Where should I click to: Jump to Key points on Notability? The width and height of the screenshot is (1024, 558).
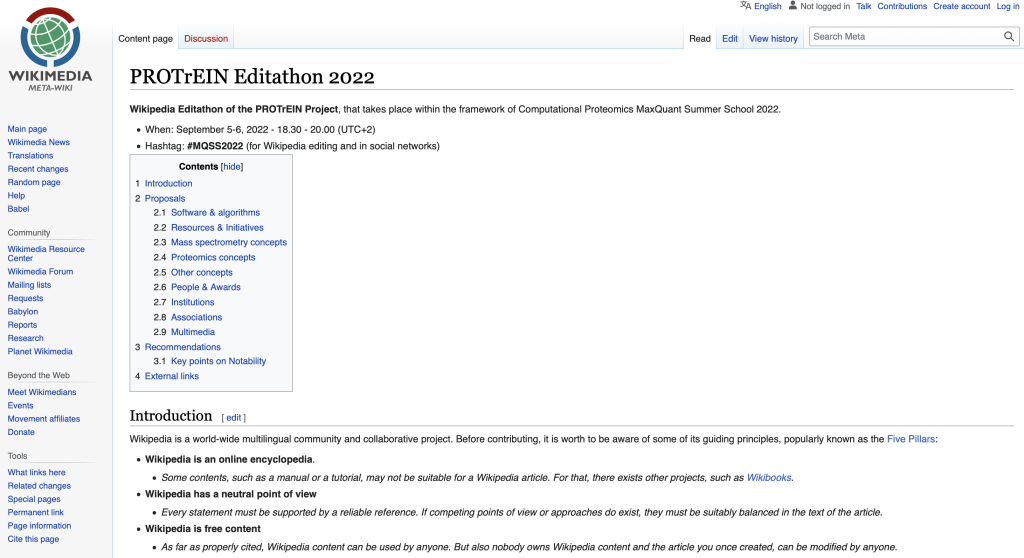tap(218, 361)
